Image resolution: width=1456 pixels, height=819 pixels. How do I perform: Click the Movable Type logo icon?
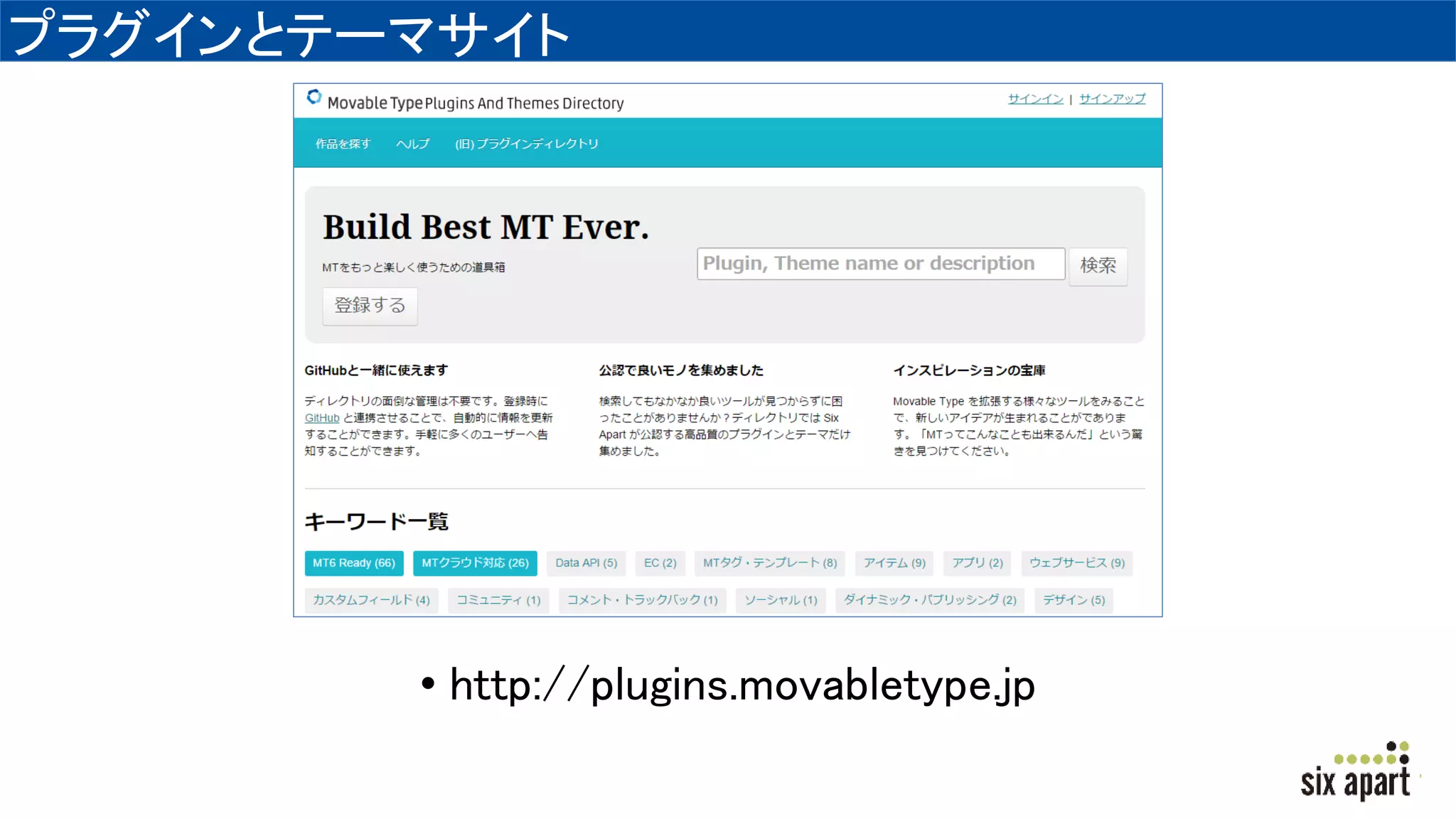(314, 97)
